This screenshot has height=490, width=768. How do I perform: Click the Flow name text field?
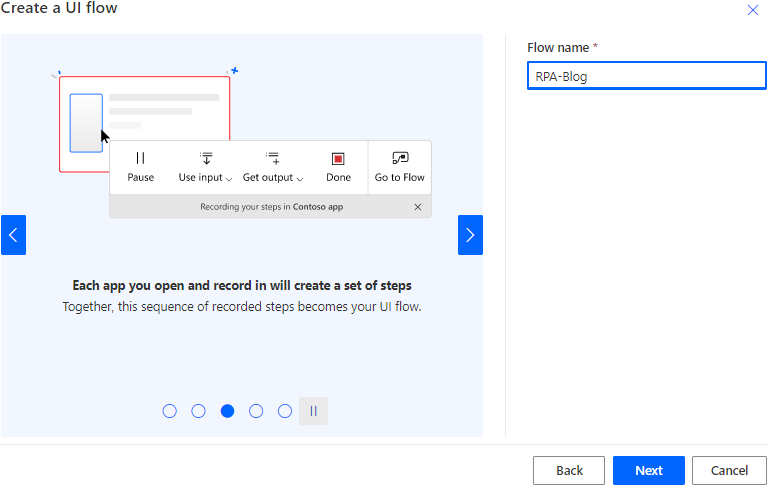[x=646, y=76]
